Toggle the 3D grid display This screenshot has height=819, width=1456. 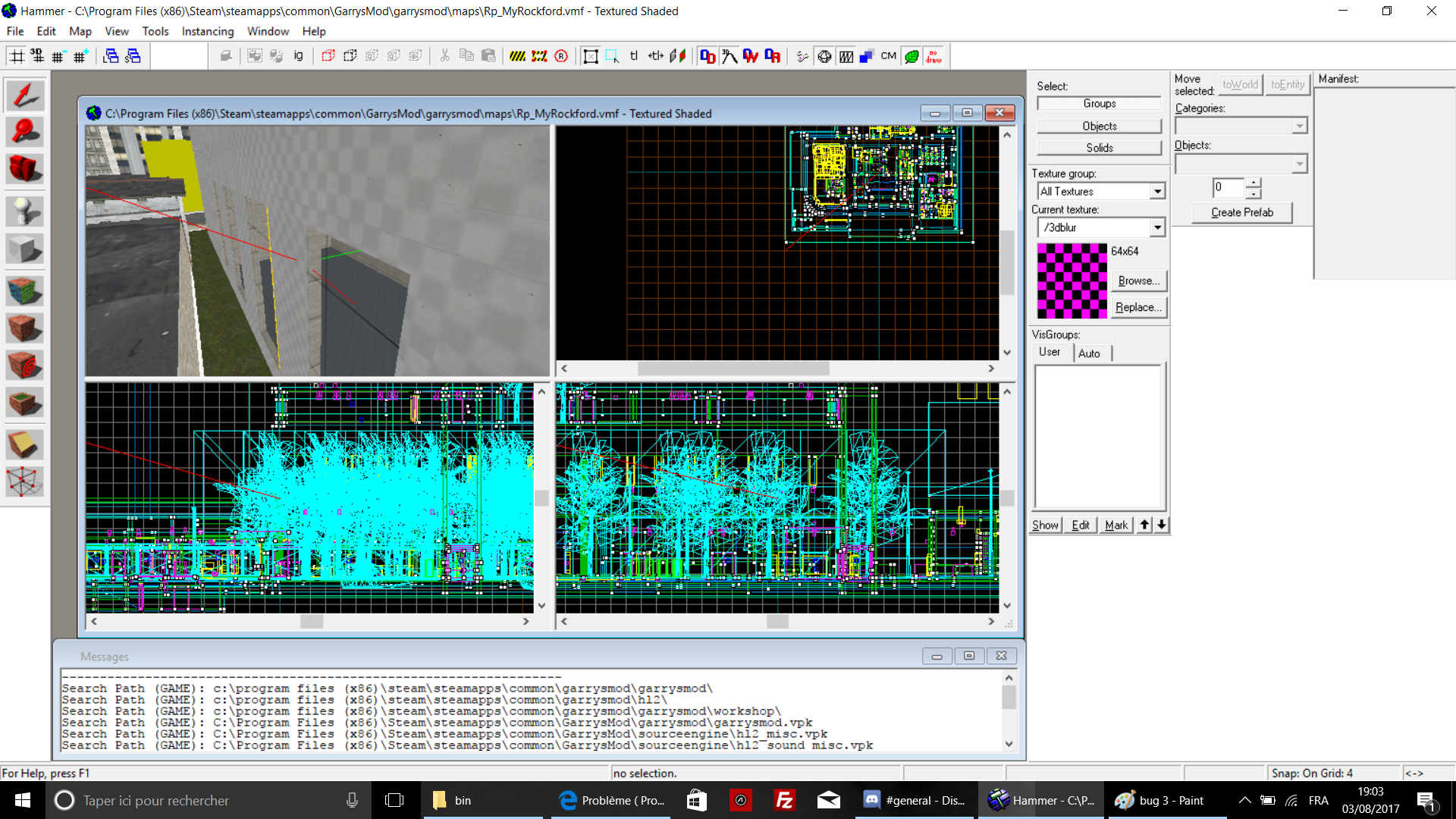coord(37,56)
